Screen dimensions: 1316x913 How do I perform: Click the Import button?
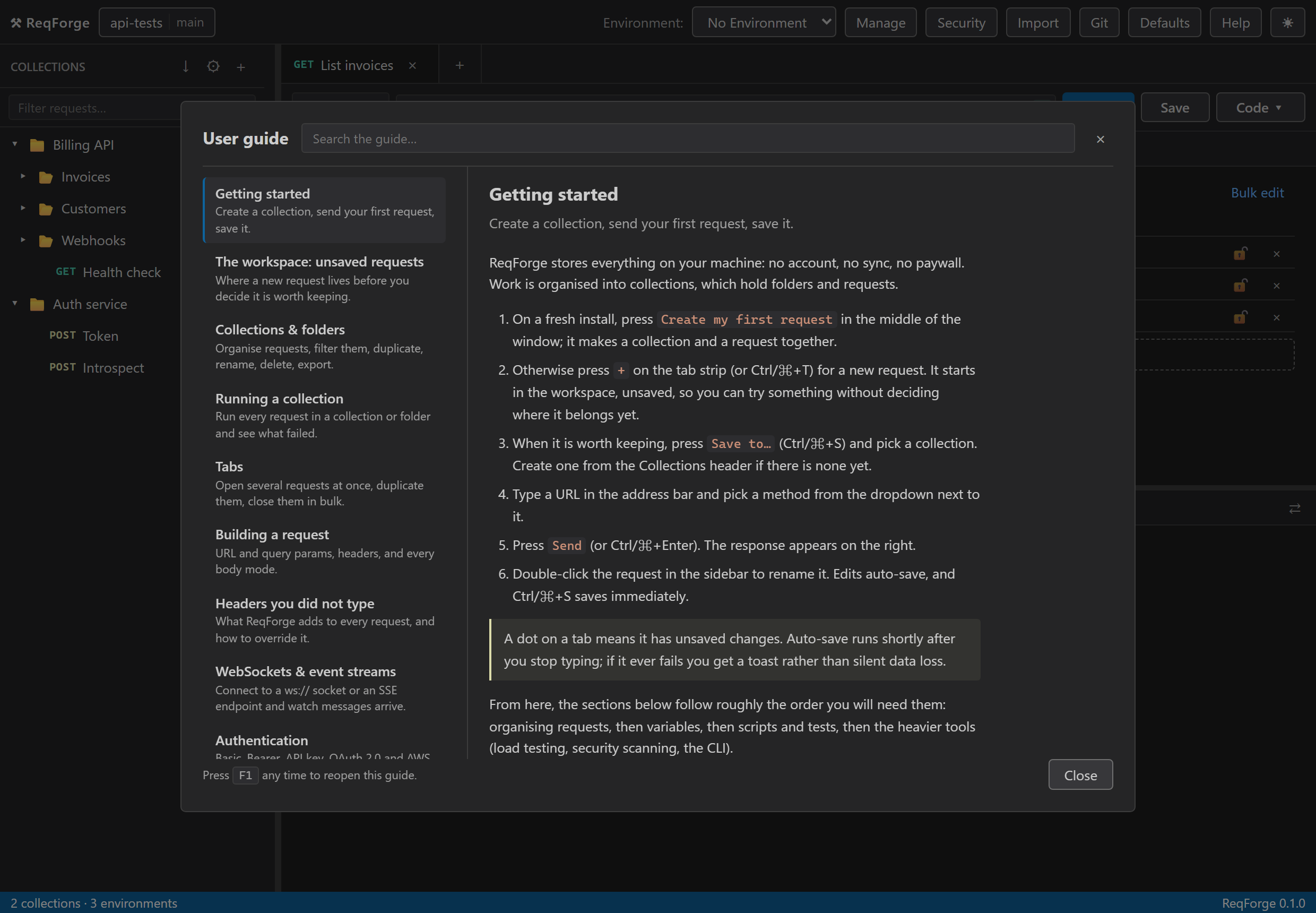pyautogui.click(x=1037, y=23)
